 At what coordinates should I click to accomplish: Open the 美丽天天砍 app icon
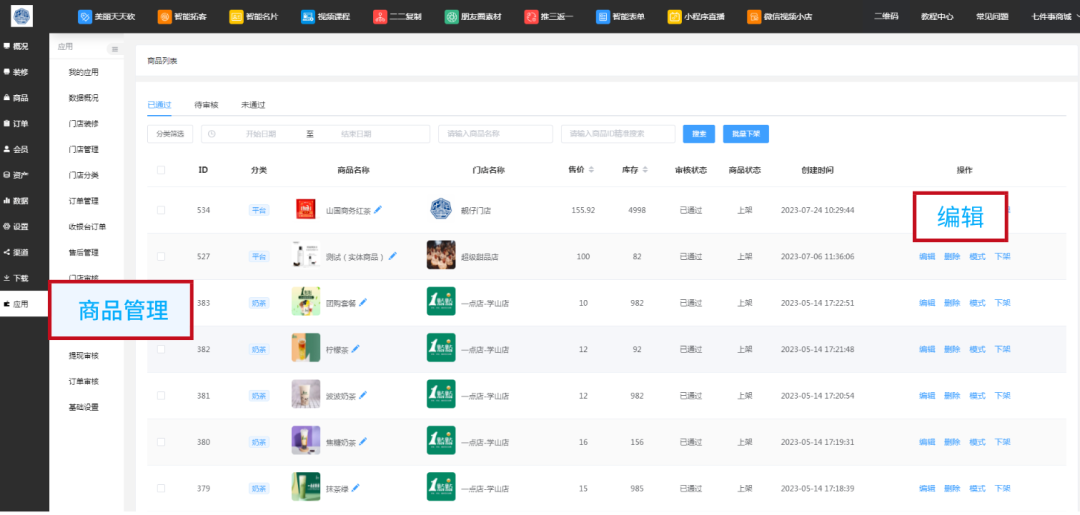tap(85, 17)
